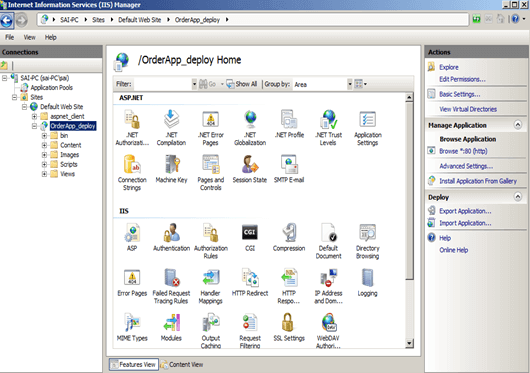Open Handler Mappings feature
The width and height of the screenshot is (530, 373).
tap(211, 287)
